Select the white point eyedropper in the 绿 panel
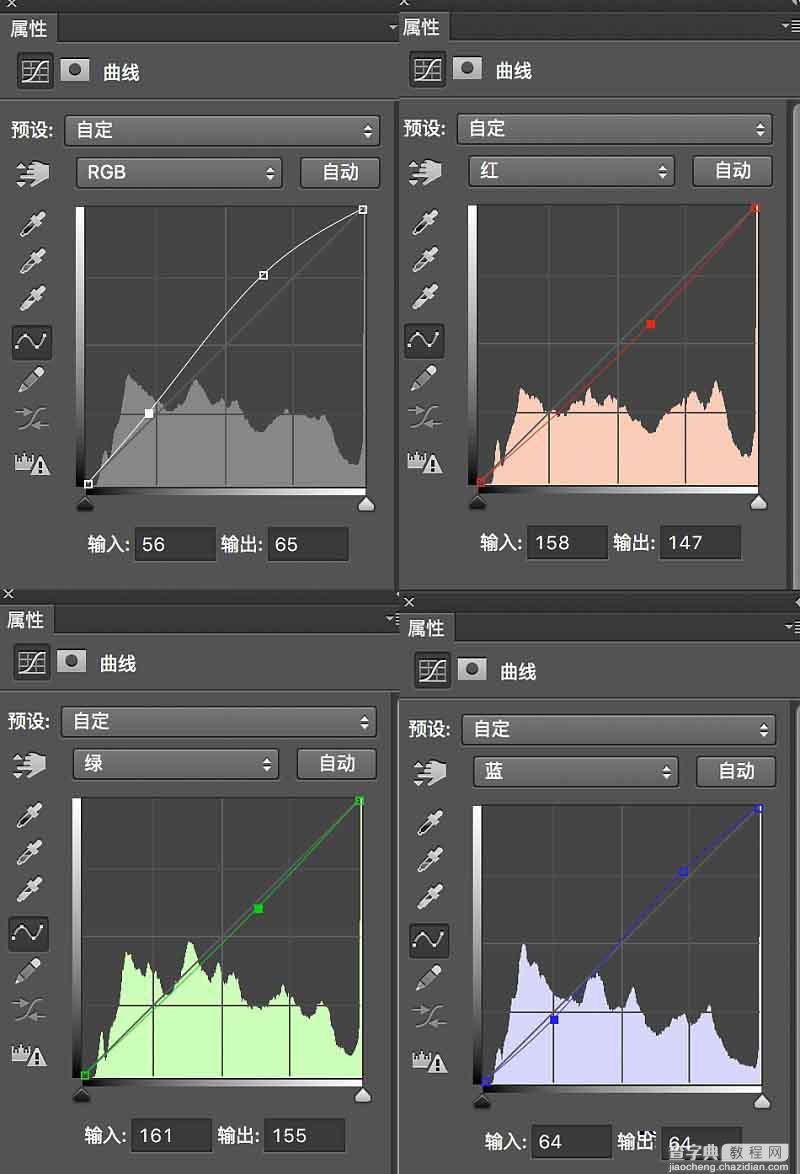This screenshot has width=800, height=1174. point(29,888)
